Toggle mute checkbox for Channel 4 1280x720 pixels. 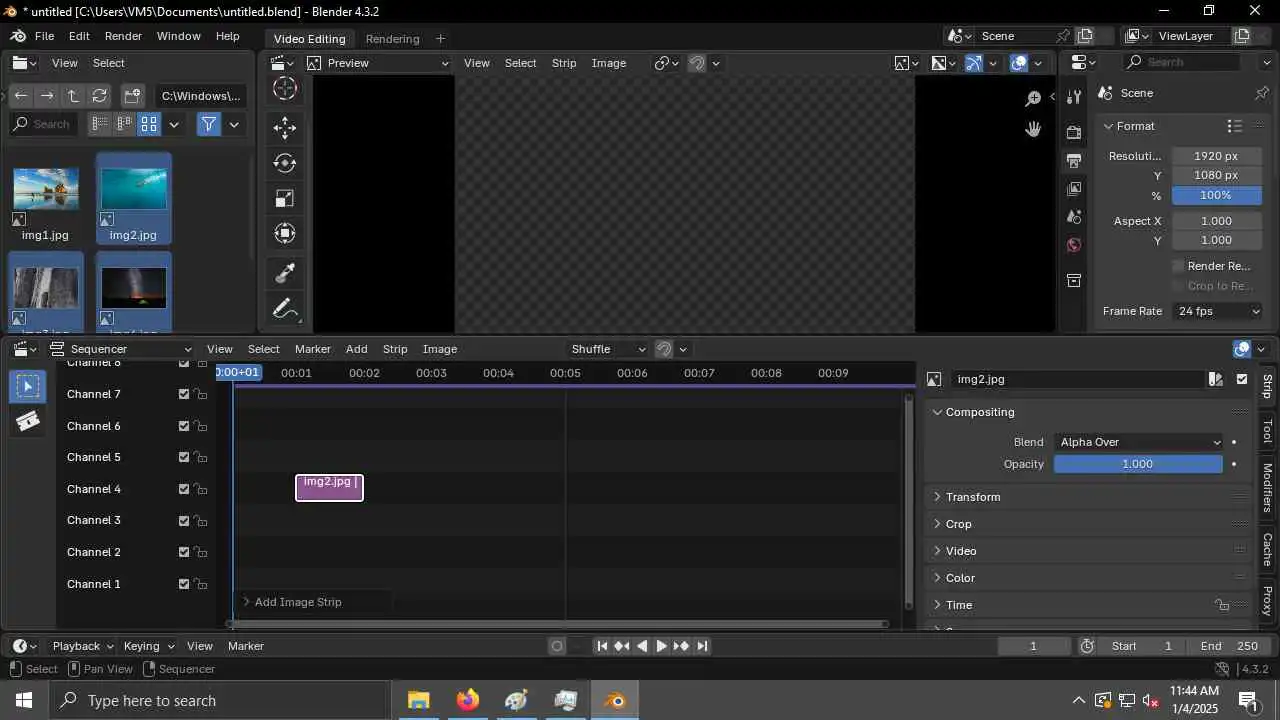(184, 489)
